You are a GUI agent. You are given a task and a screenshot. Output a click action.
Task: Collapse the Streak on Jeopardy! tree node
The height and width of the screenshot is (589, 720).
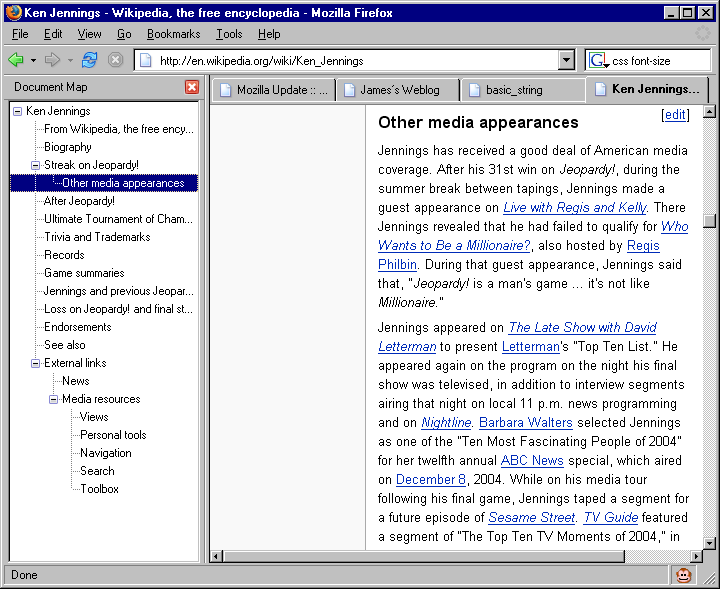pos(35,165)
